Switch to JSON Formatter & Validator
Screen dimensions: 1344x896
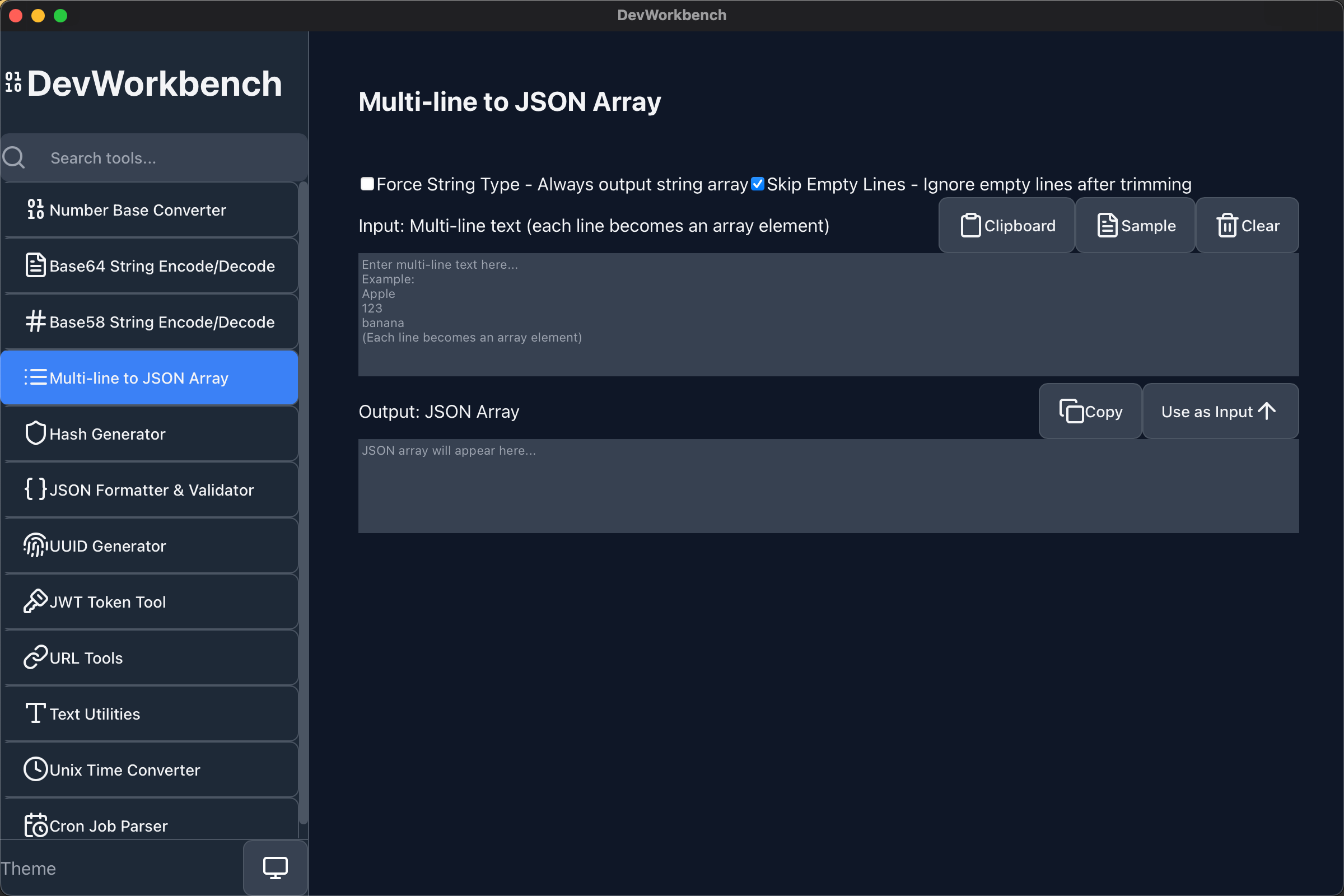[x=150, y=489]
